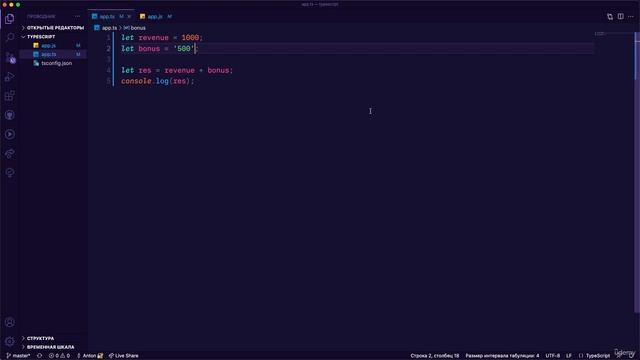Click the circled play icon in activity bar
The height and width of the screenshot is (360, 640).
pyautogui.click(x=9, y=134)
